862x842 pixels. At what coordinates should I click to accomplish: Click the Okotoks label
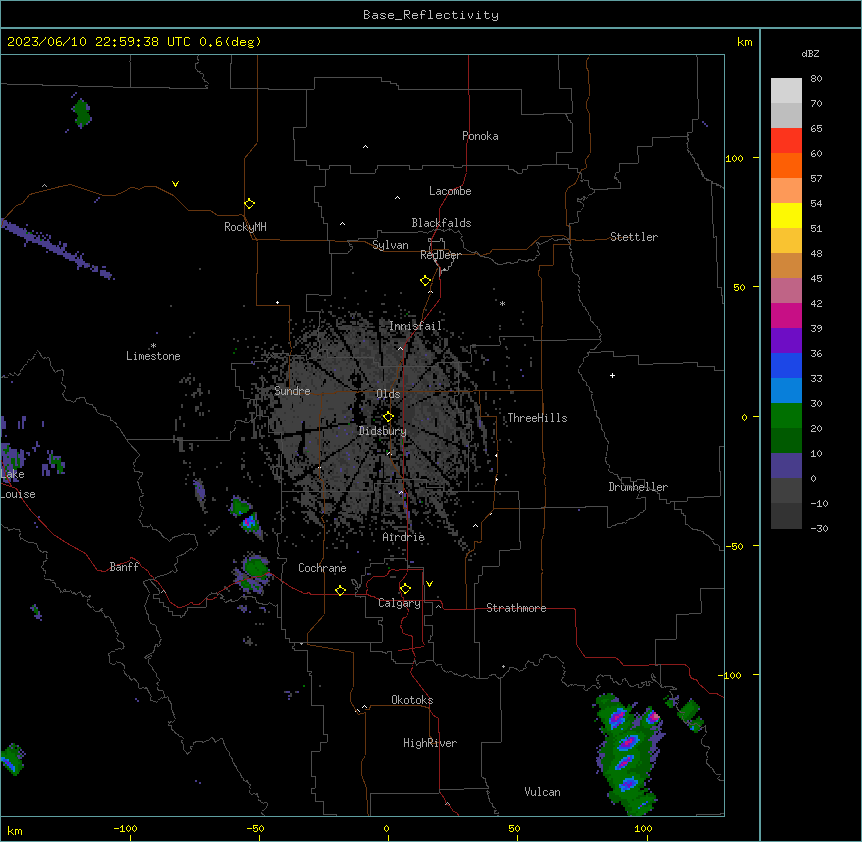tap(412, 700)
